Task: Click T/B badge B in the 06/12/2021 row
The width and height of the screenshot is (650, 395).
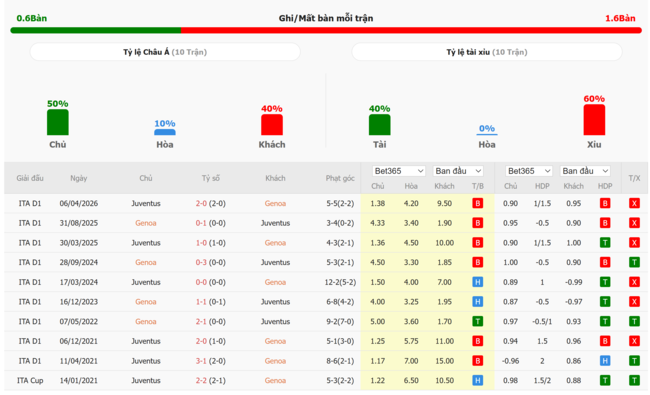Action: 478,341
